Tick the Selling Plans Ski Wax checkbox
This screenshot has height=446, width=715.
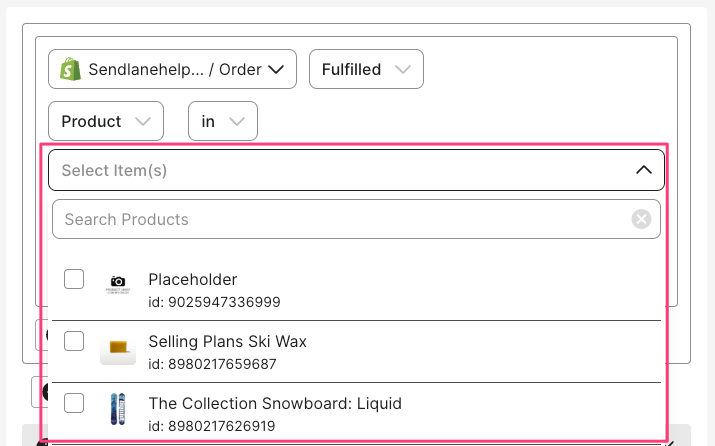(x=74, y=341)
